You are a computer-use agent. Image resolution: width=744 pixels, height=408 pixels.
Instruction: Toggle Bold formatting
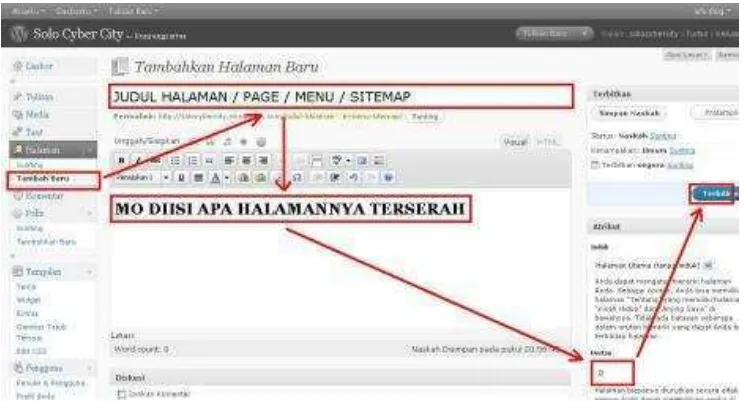click(x=122, y=160)
